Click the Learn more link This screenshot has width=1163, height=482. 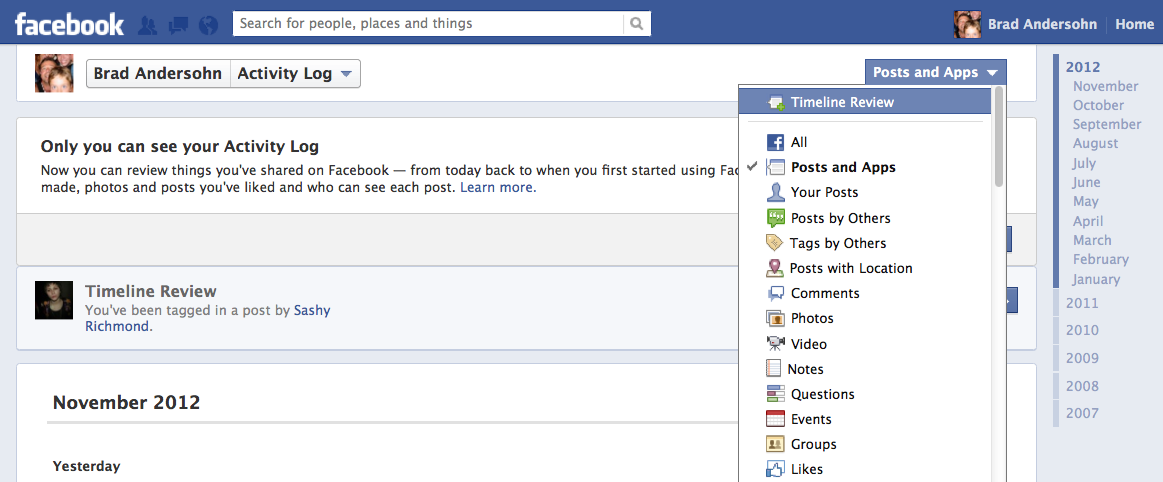pyautogui.click(x=496, y=187)
